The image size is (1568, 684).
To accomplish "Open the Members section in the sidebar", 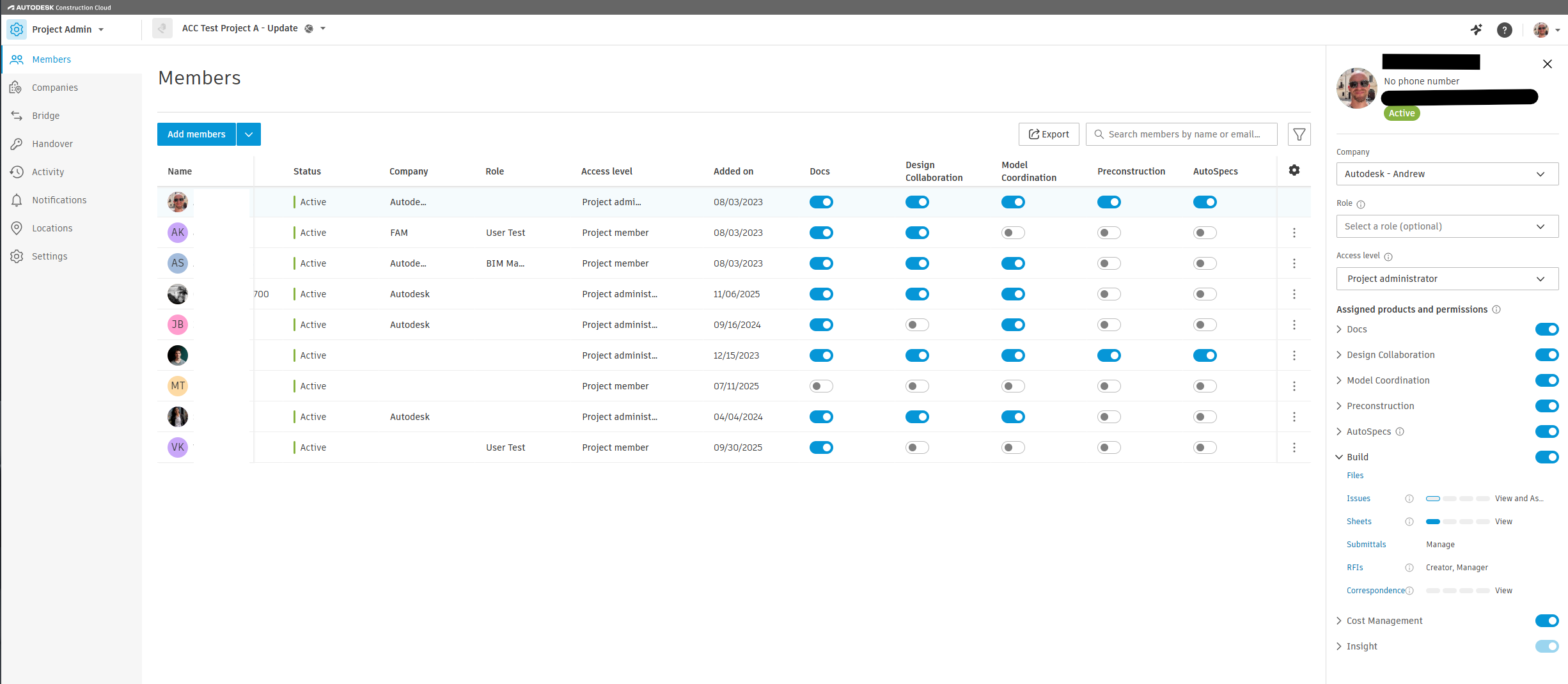I will [72, 59].
